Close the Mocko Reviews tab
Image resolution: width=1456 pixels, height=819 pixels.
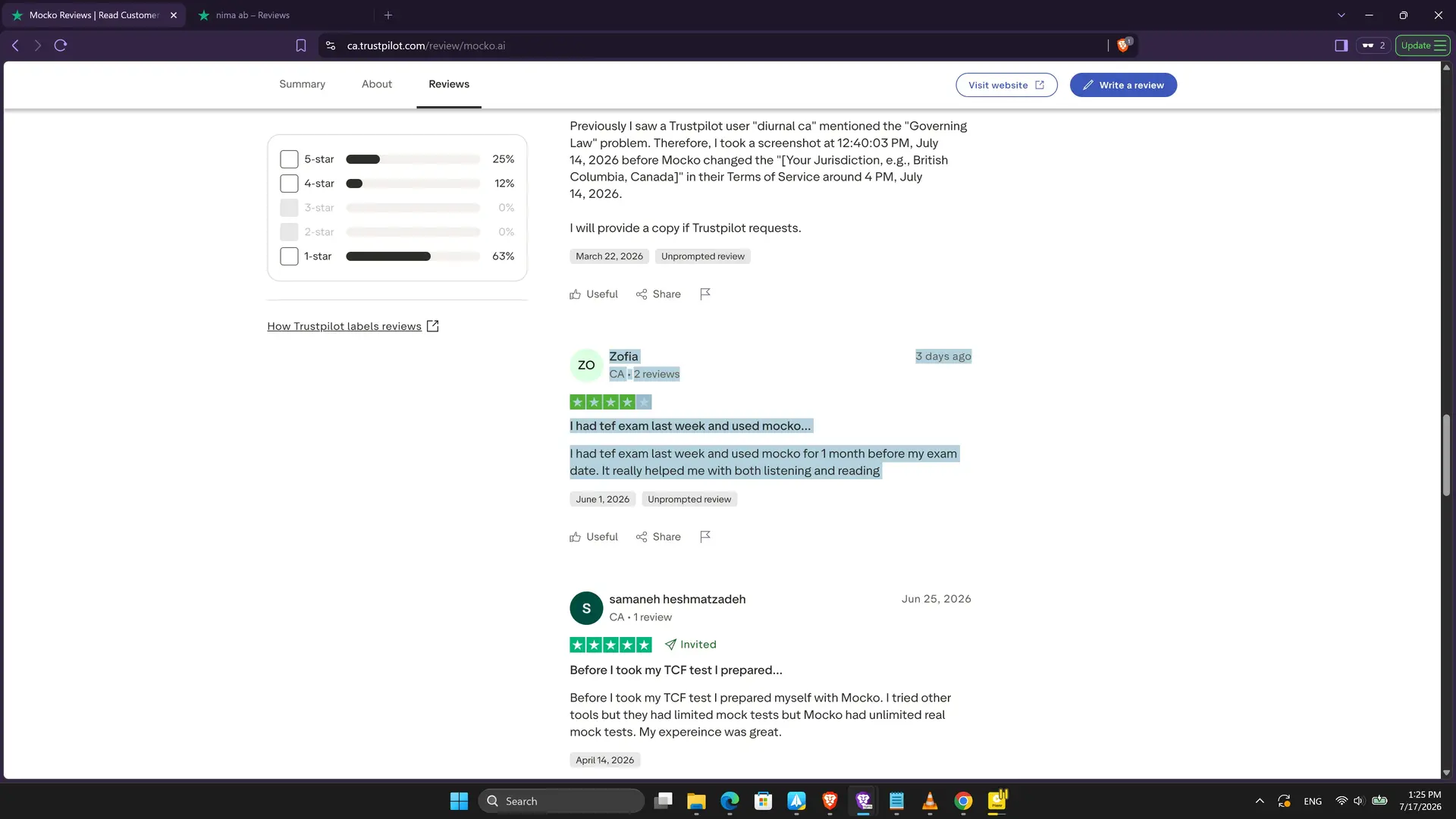(x=174, y=15)
